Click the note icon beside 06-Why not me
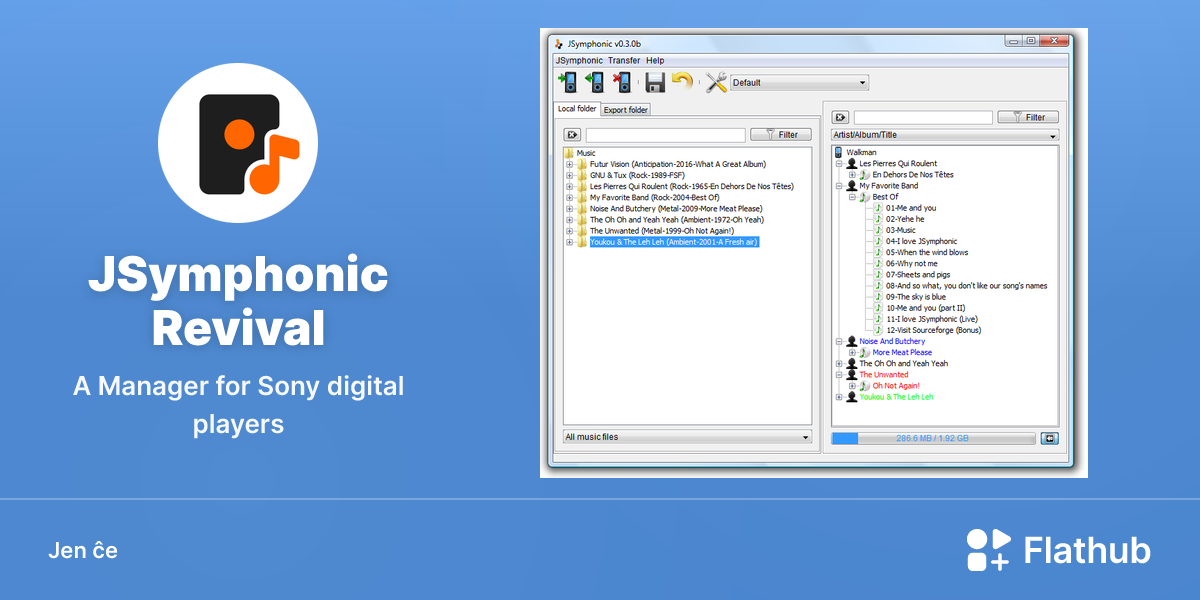Viewport: 1200px width, 600px height. [x=878, y=264]
